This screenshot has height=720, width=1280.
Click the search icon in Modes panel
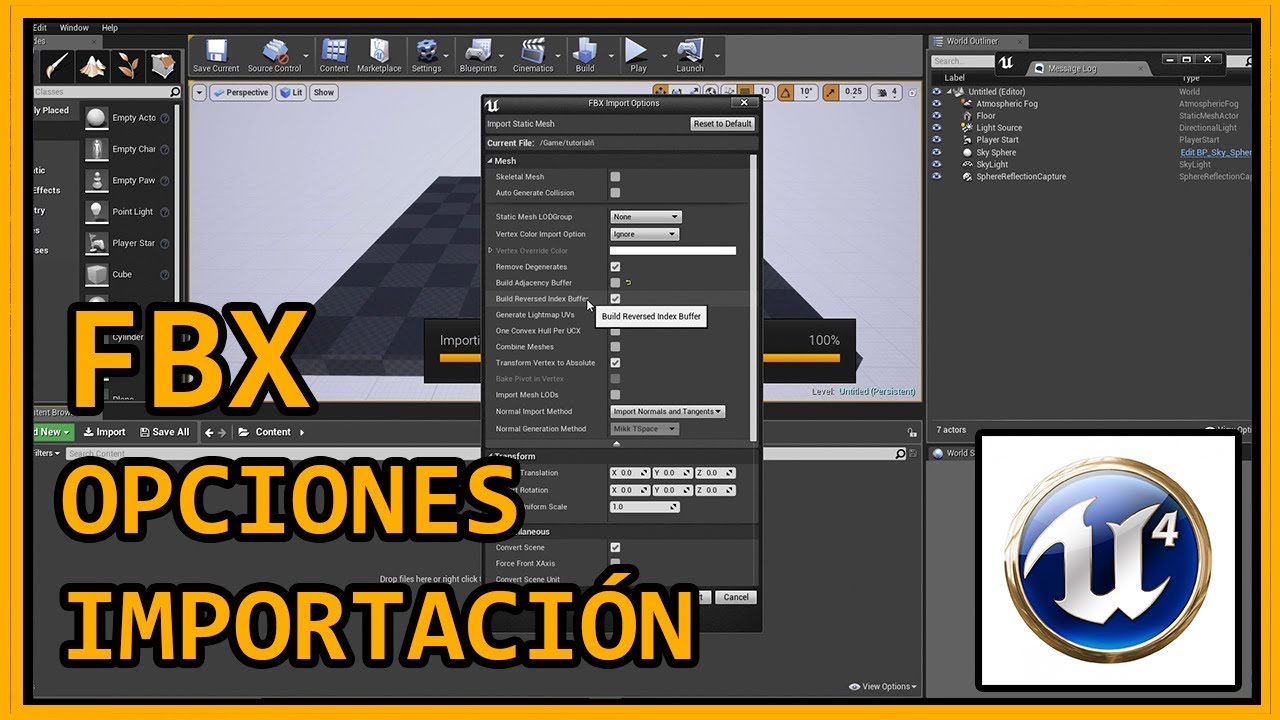tap(175, 92)
